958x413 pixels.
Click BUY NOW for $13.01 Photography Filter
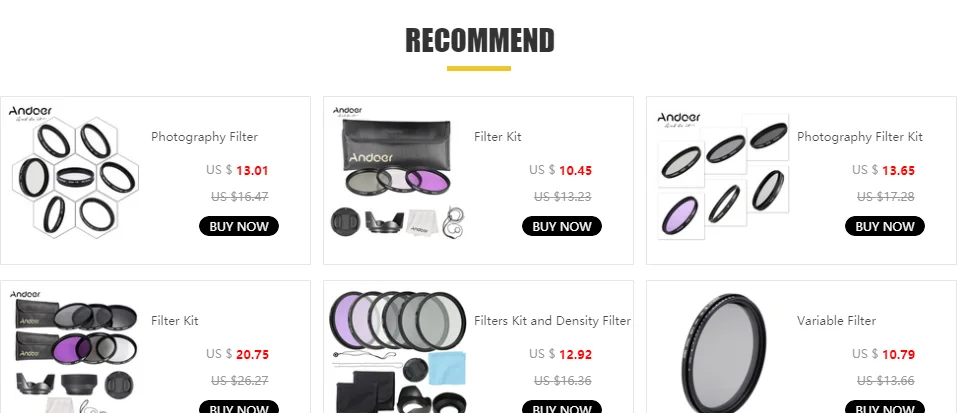239,226
